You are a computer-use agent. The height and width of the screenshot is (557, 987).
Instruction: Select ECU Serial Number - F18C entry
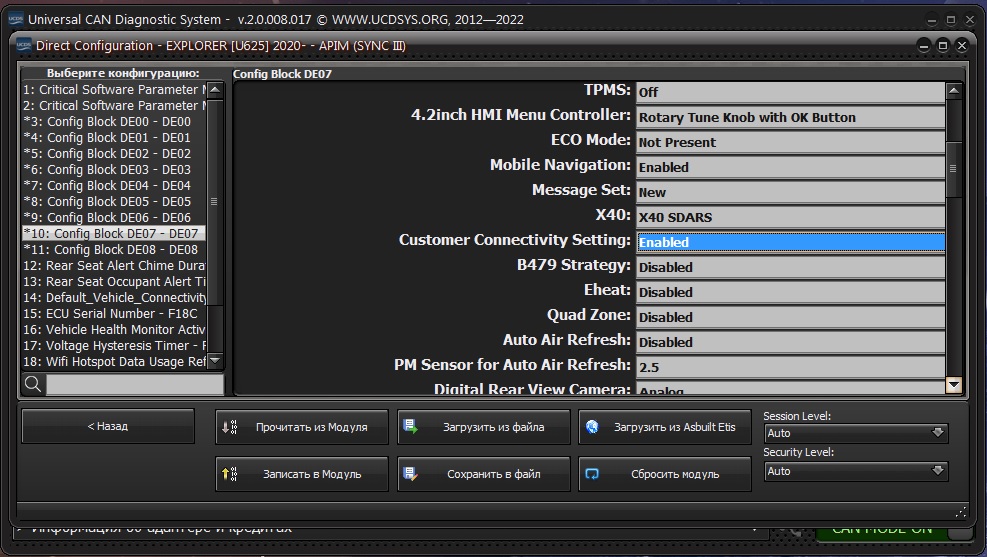point(112,313)
